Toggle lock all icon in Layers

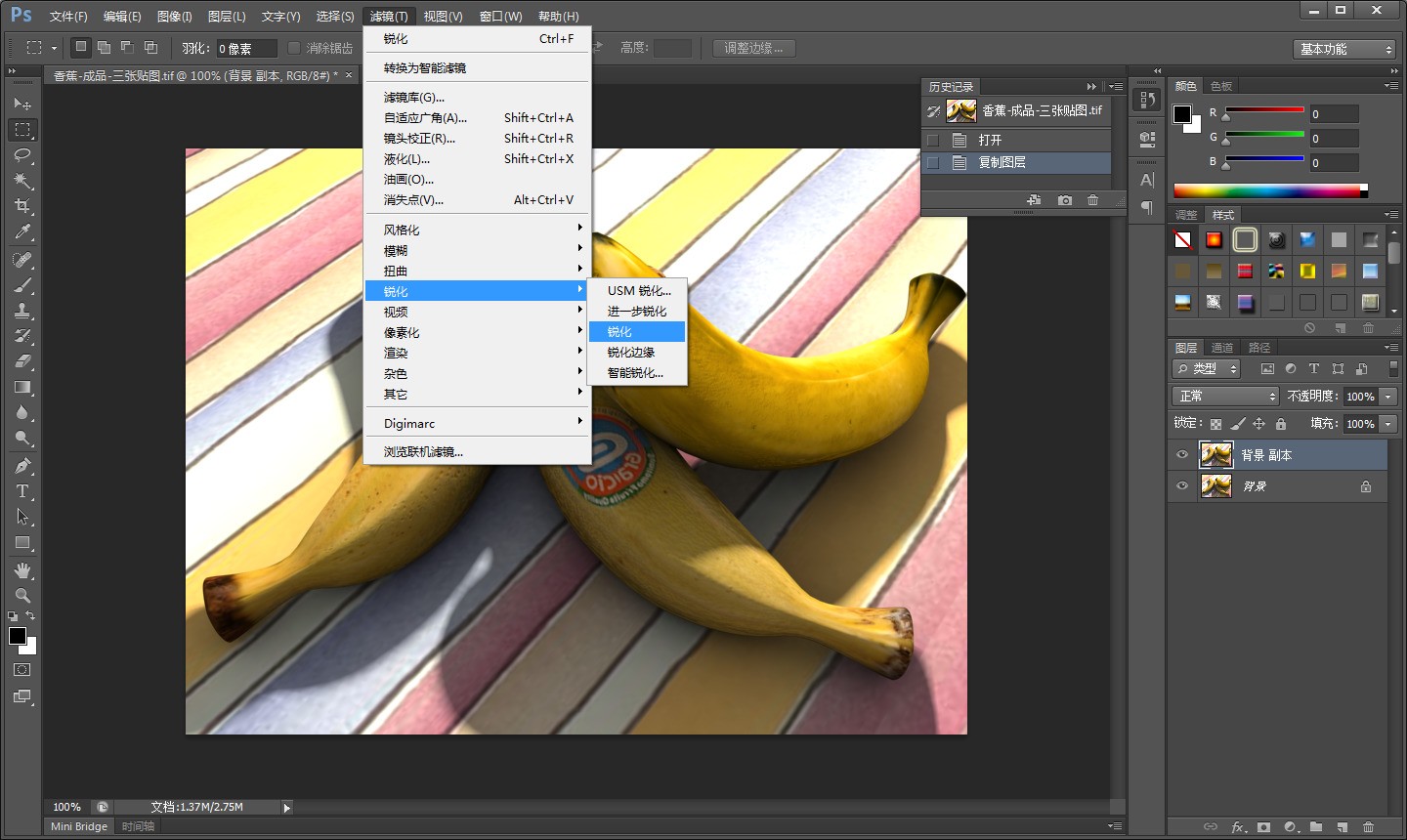pos(1281,424)
